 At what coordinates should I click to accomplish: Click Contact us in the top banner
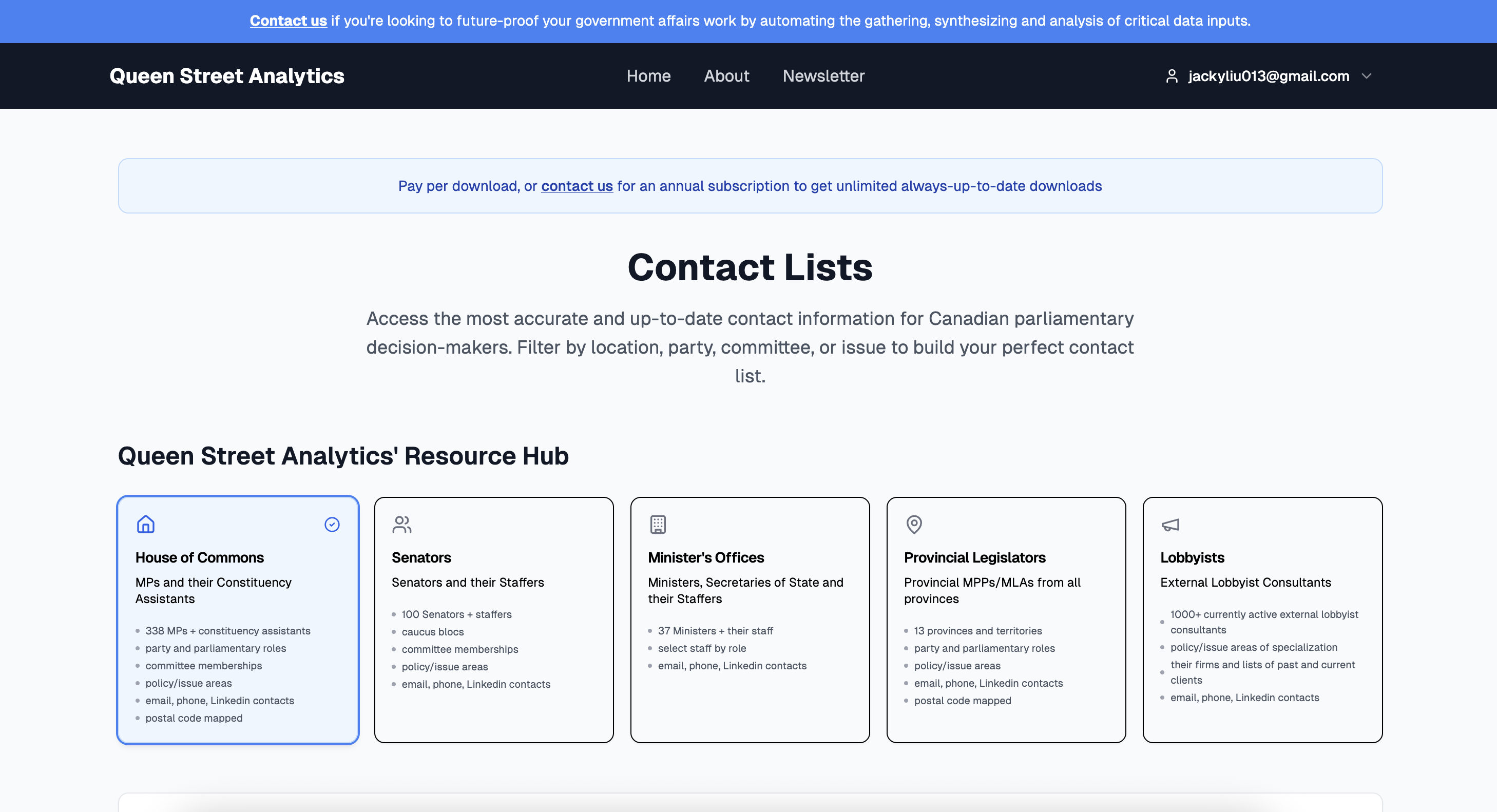[288, 21]
